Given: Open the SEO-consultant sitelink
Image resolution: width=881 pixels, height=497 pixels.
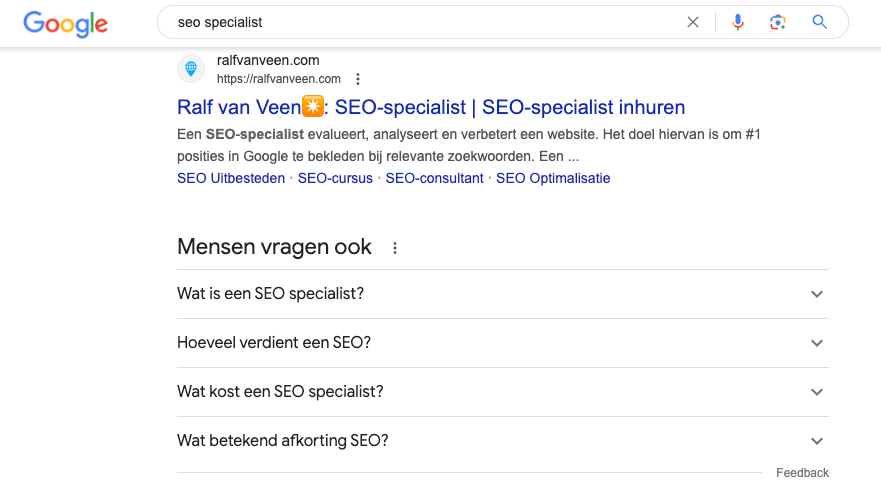Looking at the screenshot, I should [434, 178].
